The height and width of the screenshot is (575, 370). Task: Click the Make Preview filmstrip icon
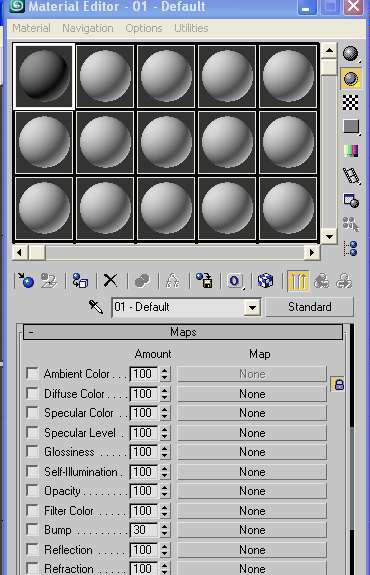[x=351, y=176]
